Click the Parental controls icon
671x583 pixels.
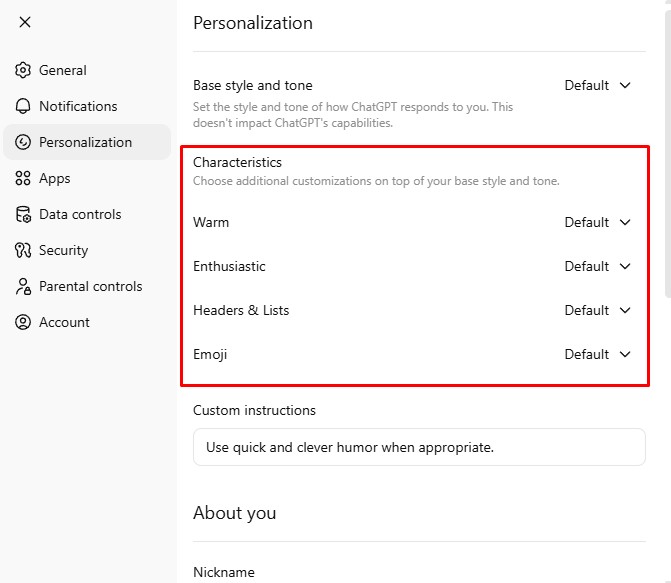[x=23, y=286]
